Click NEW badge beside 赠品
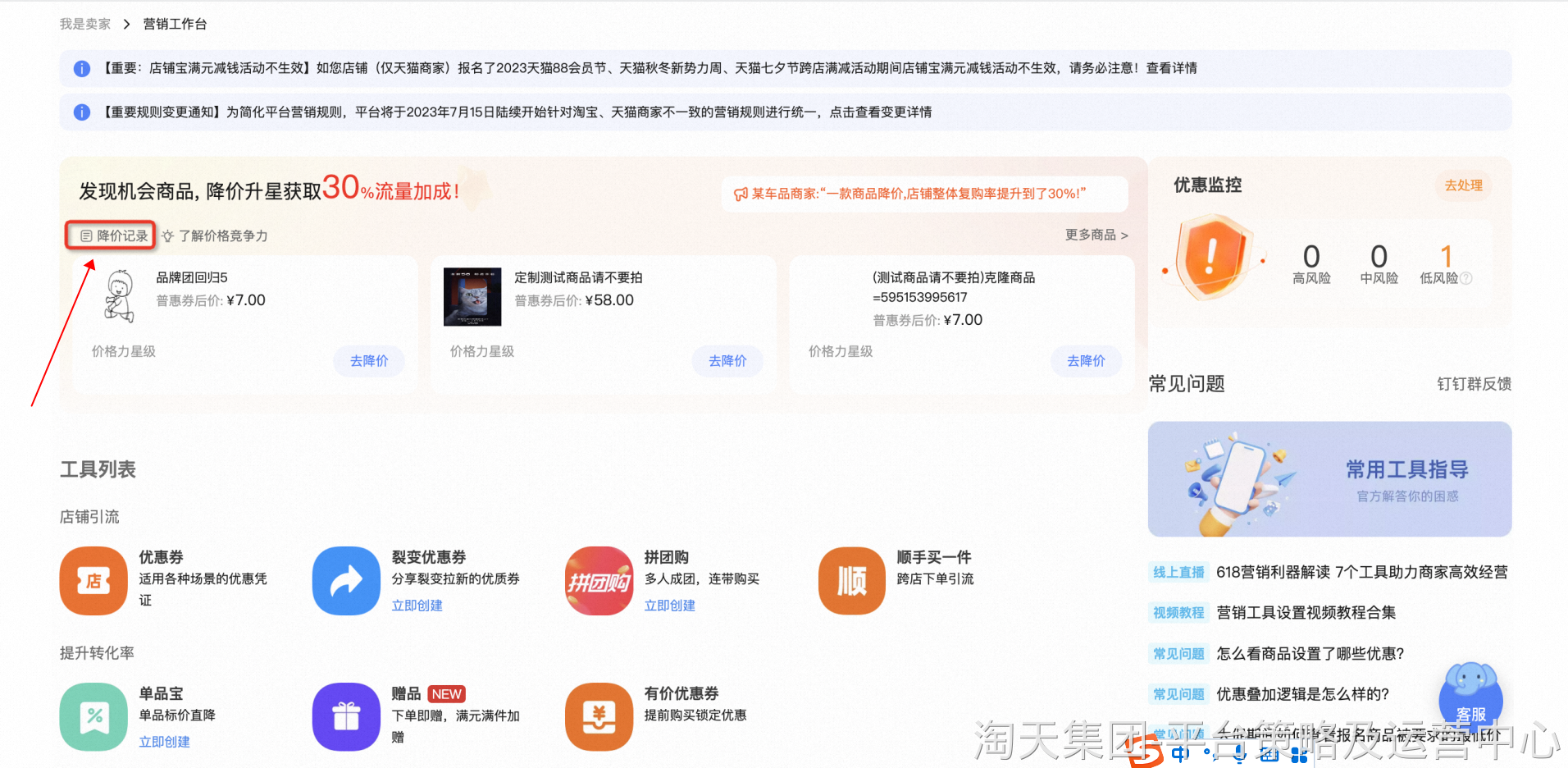This screenshot has height=768, width=1568. [447, 694]
